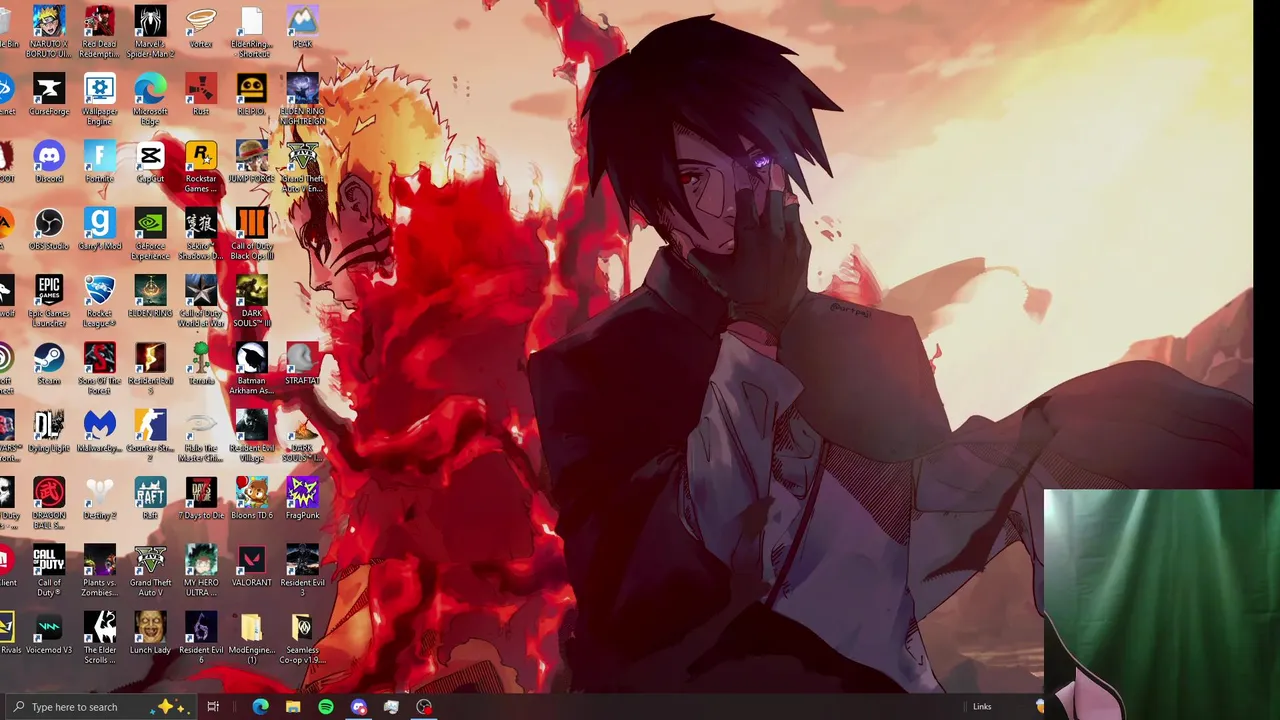Open the Voicemod V3 icon
The width and height of the screenshot is (1280, 720).
click(48, 633)
